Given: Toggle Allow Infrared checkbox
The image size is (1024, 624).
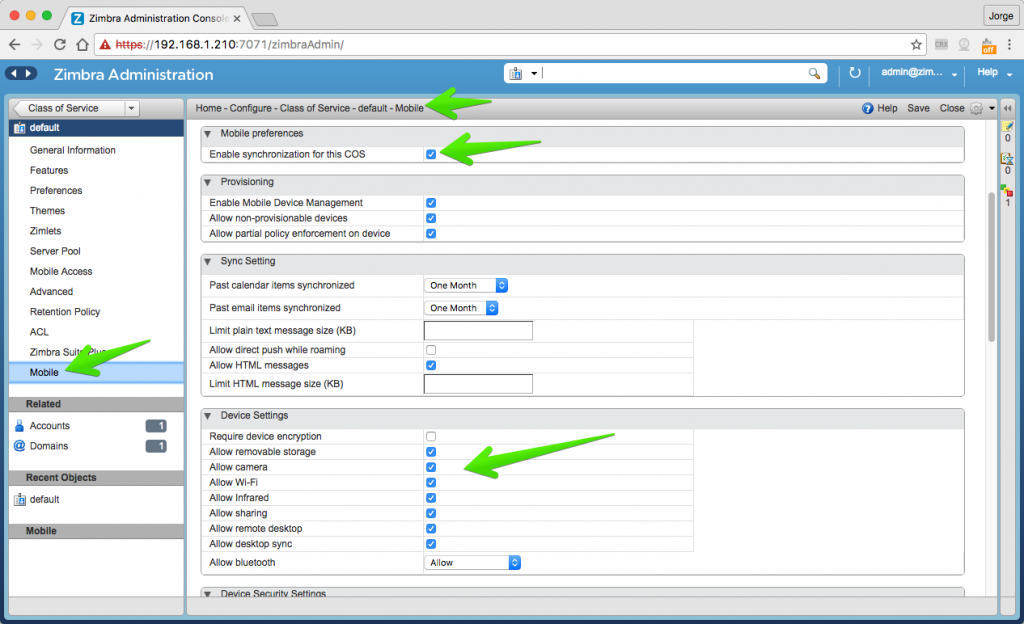Looking at the screenshot, I should click(431, 498).
